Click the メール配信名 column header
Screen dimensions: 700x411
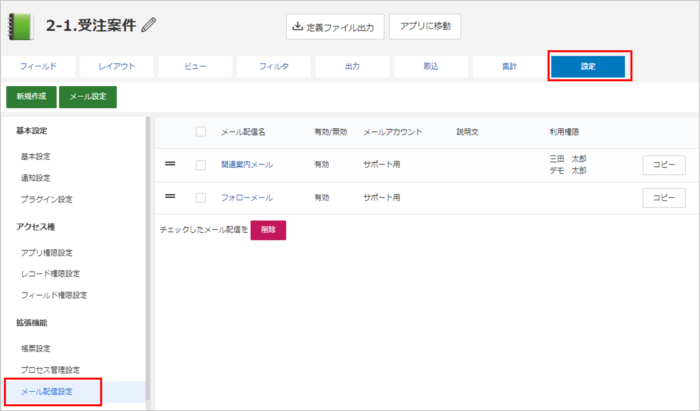tap(243, 132)
